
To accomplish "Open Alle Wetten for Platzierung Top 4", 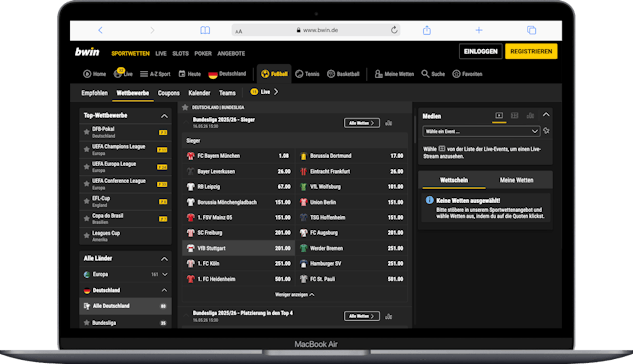I will pos(361,316).
